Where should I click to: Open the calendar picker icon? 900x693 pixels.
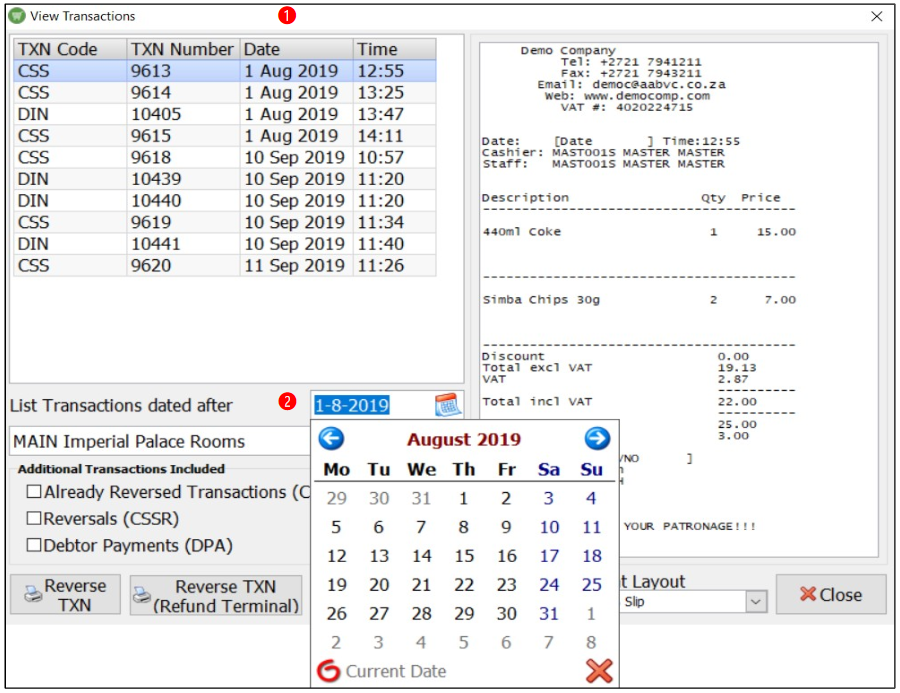[448, 405]
